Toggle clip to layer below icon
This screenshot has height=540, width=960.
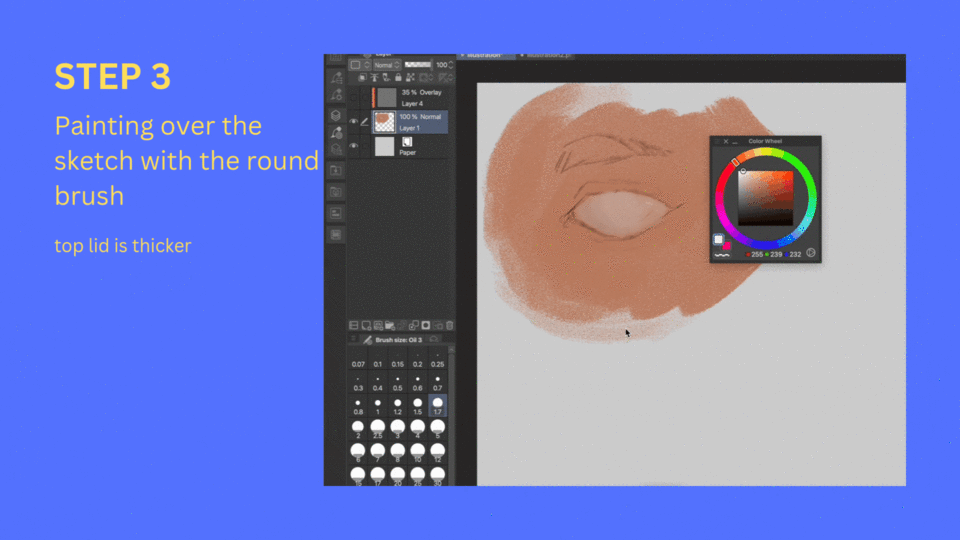362,78
